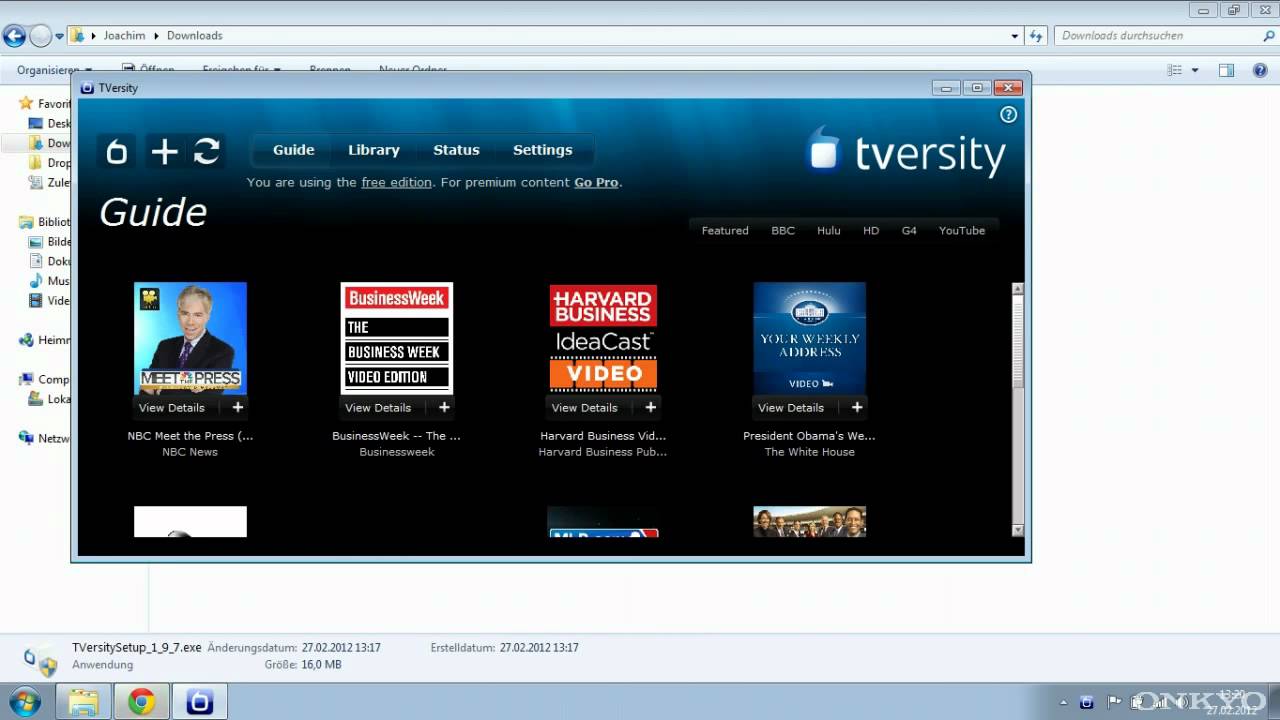Click the refresh library icon
Image resolution: width=1280 pixels, height=720 pixels.
point(206,151)
